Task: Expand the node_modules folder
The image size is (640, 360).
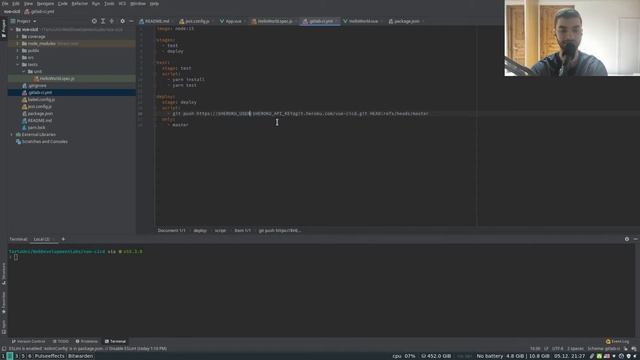Action: coord(18,44)
